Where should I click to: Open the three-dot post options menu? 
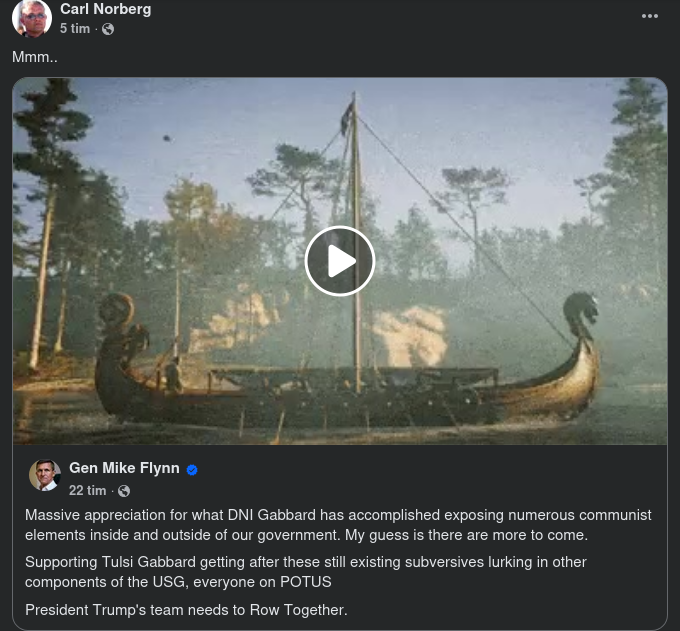tap(649, 16)
